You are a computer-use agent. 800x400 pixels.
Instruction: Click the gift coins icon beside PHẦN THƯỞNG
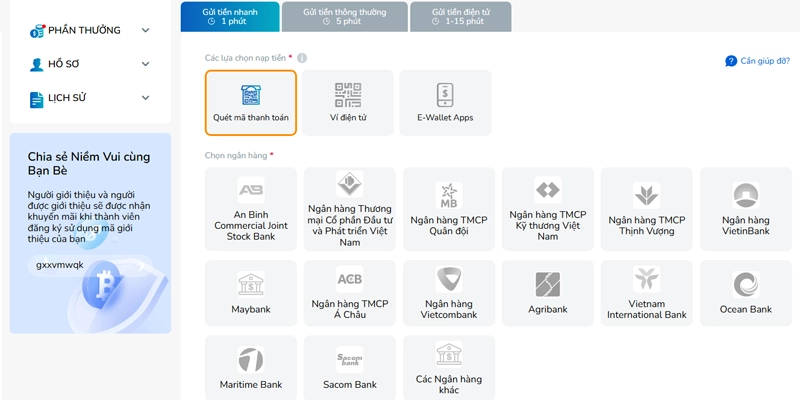[37, 31]
